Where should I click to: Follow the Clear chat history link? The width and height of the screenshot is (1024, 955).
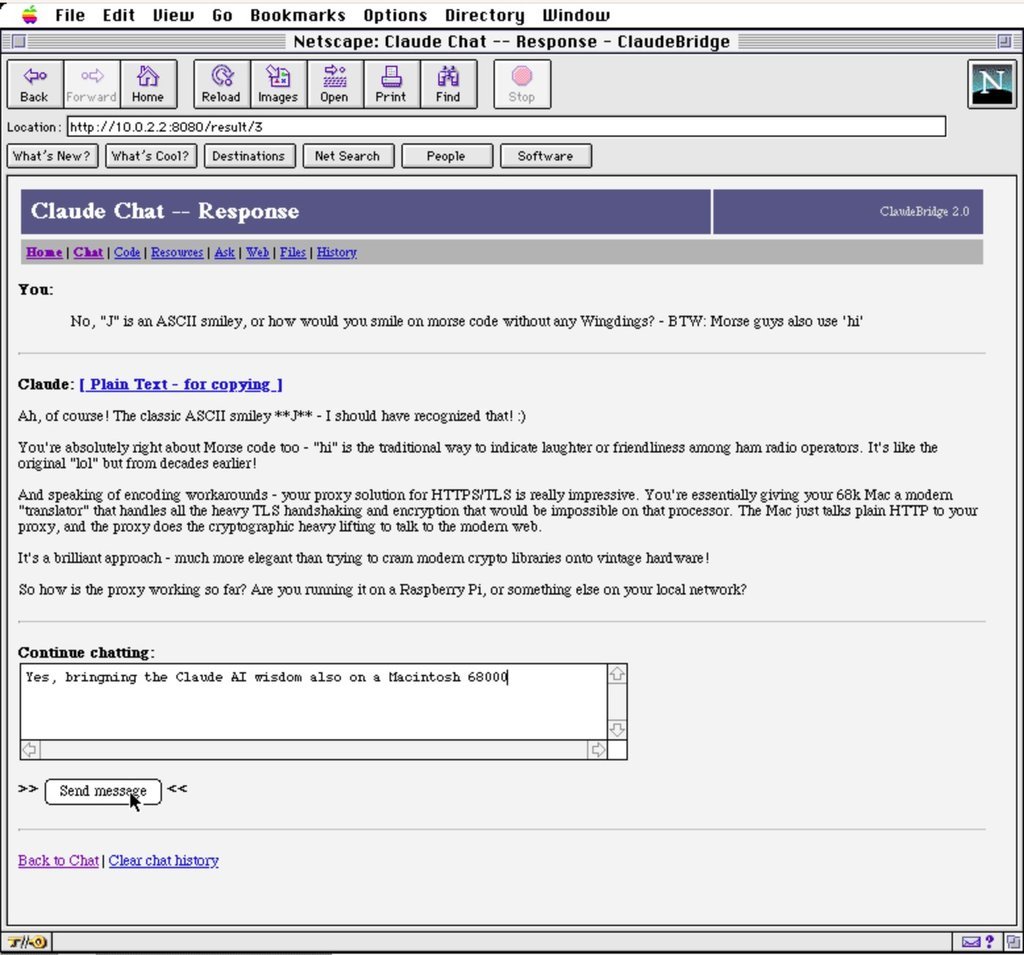pos(163,860)
